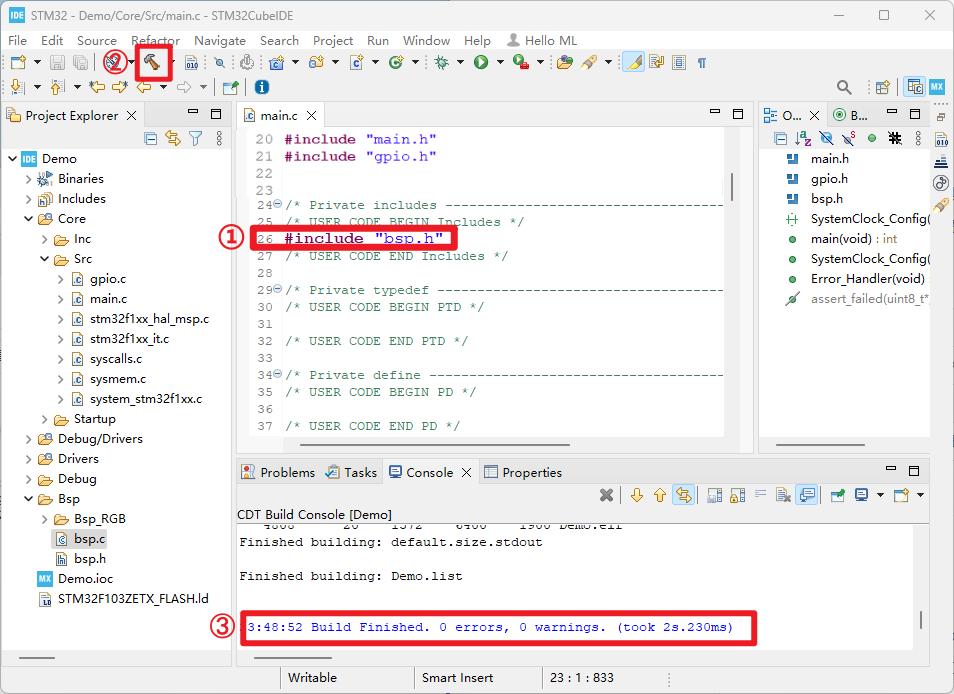Expand the Binaries node

pyautogui.click(x=28, y=179)
